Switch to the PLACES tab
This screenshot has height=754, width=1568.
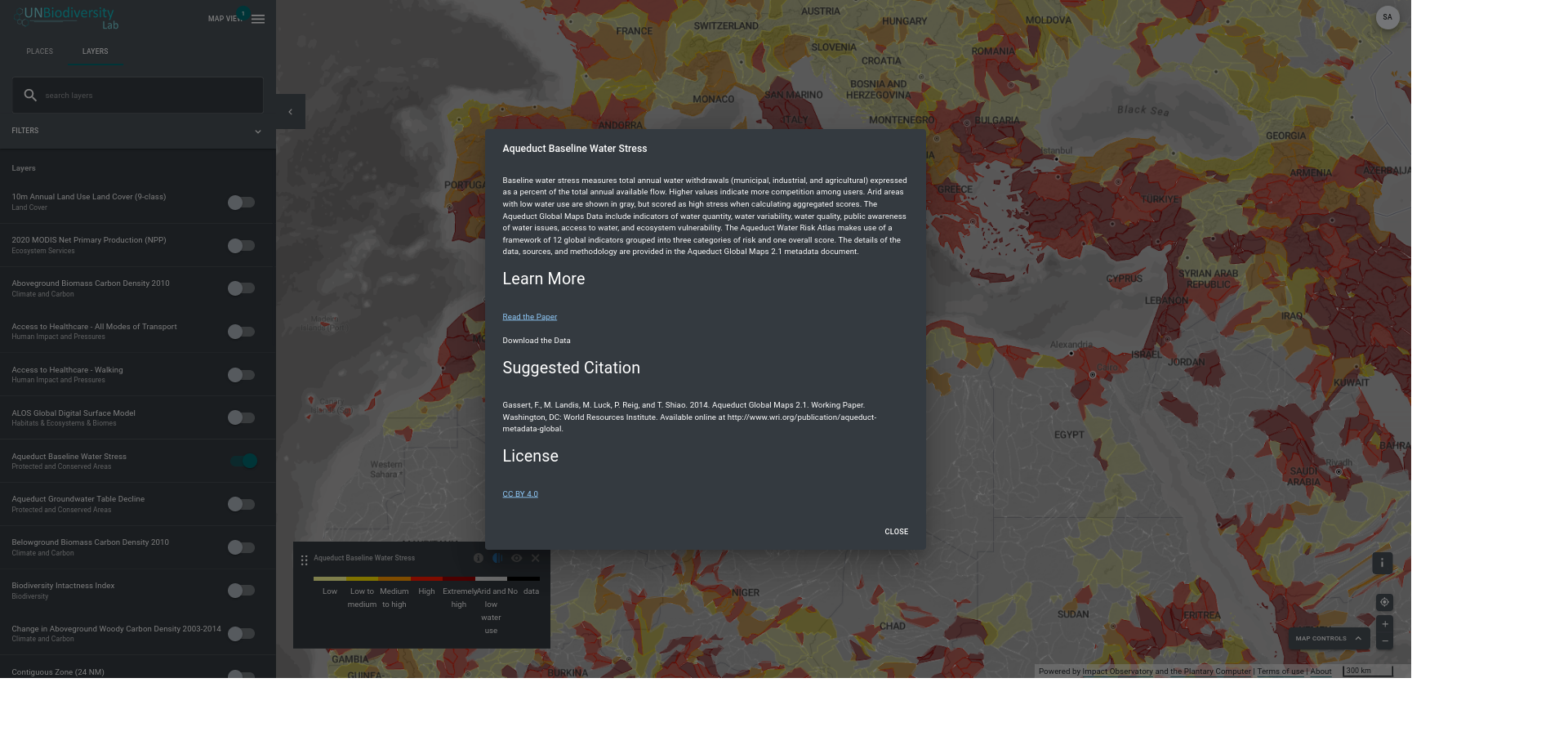tap(39, 51)
